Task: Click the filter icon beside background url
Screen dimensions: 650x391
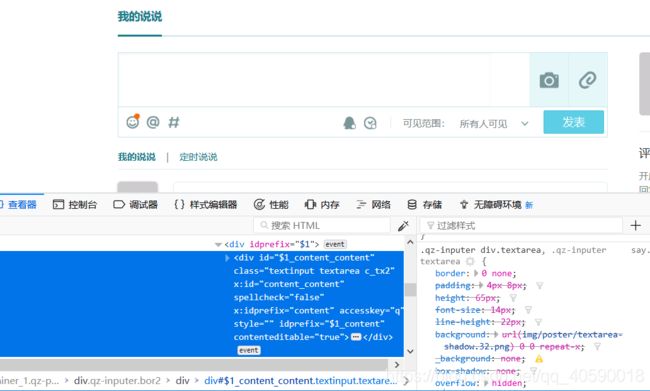Action: click(597, 347)
